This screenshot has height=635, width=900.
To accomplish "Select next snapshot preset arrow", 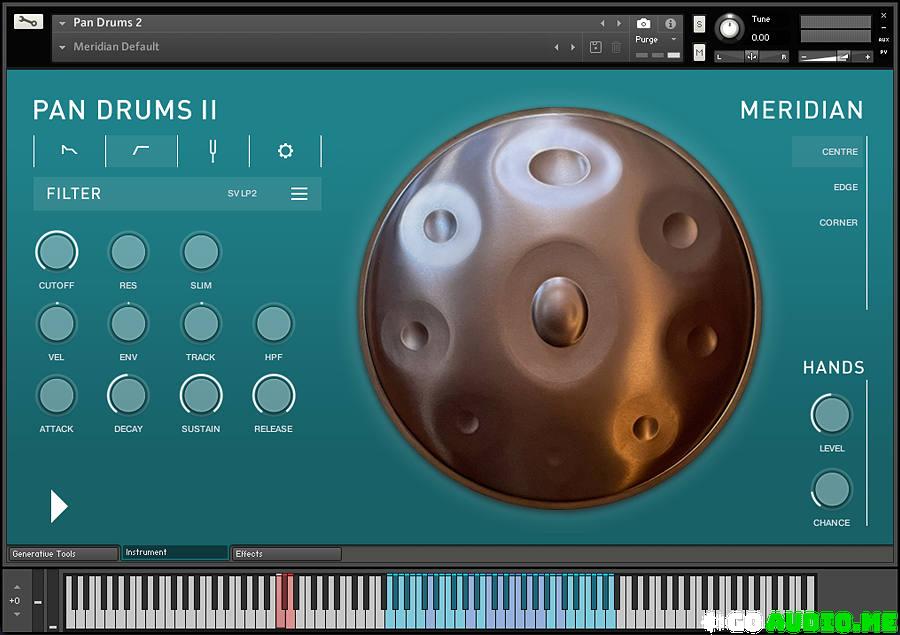I will (573, 47).
